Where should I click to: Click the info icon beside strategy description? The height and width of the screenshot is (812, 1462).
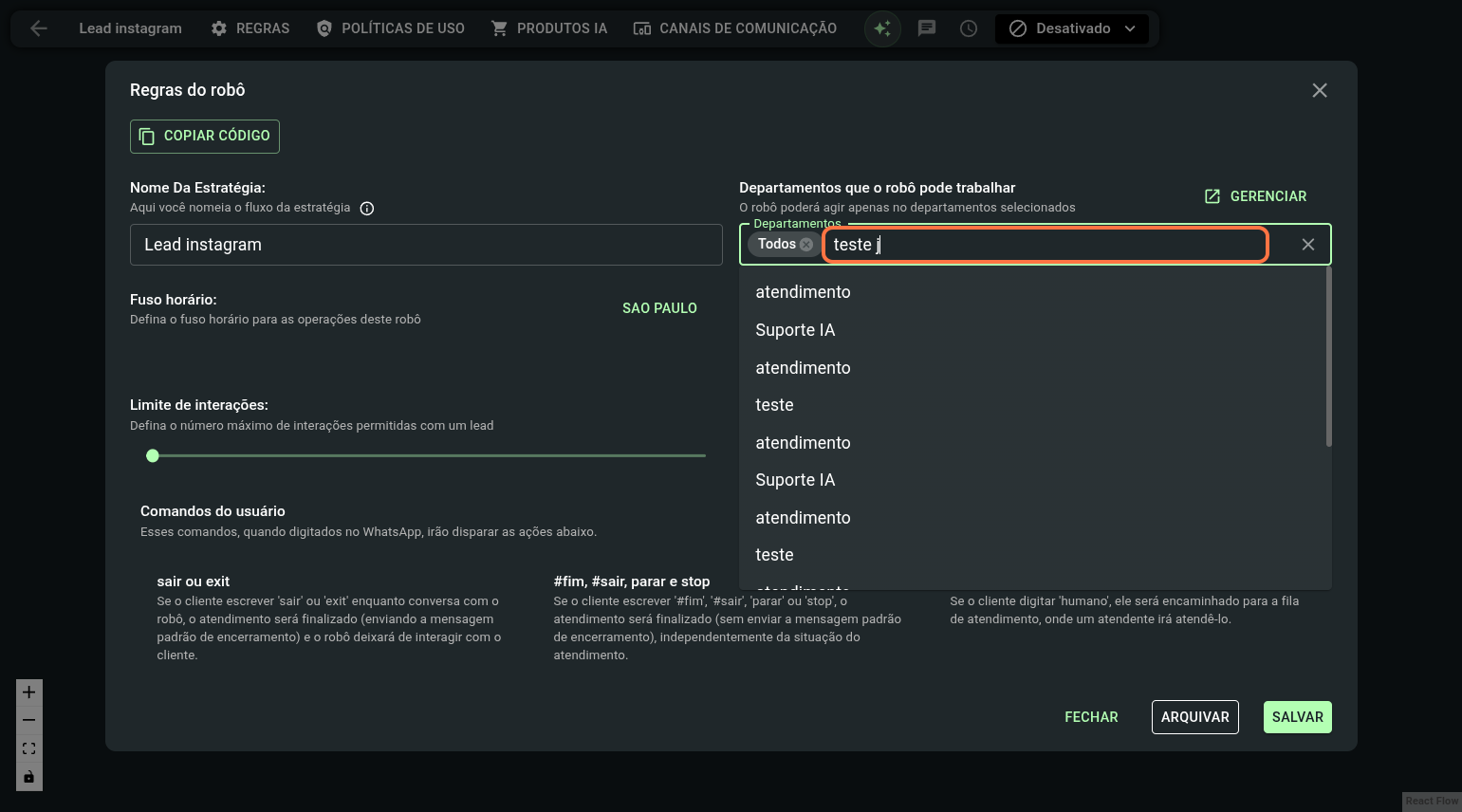point(367,209)
